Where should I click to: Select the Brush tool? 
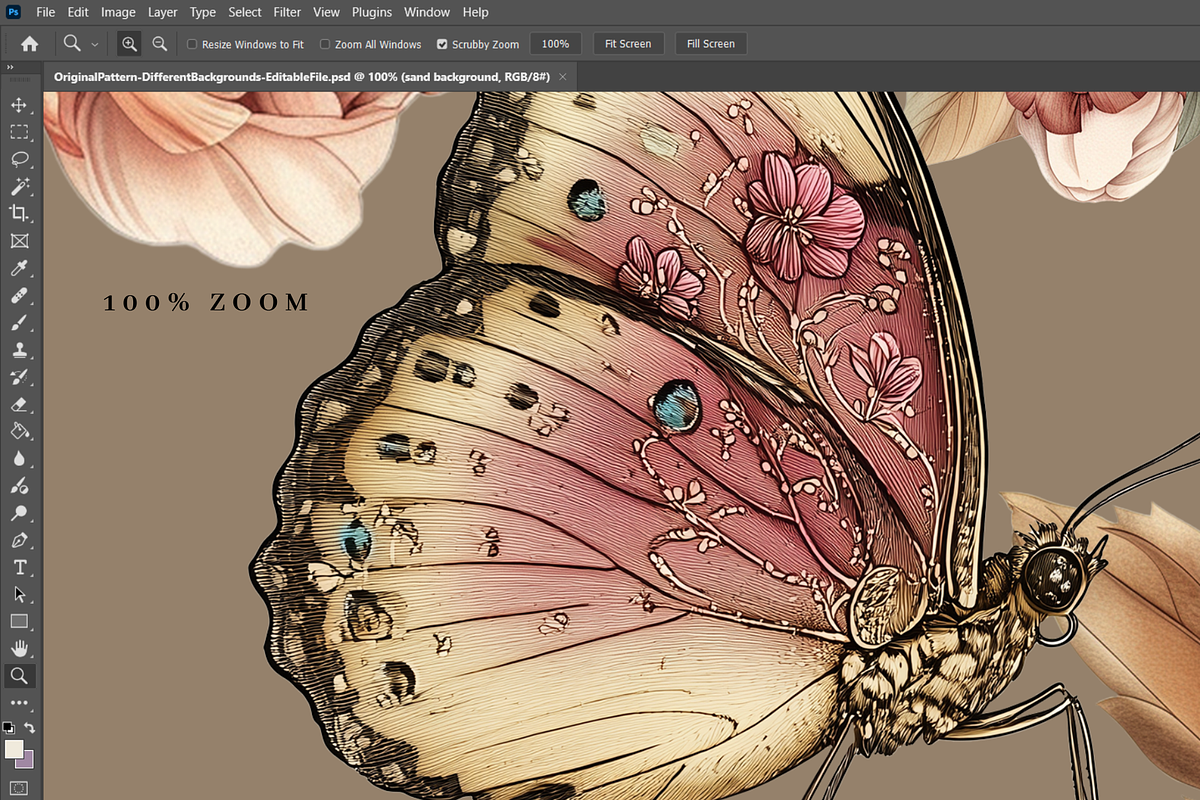18,323
